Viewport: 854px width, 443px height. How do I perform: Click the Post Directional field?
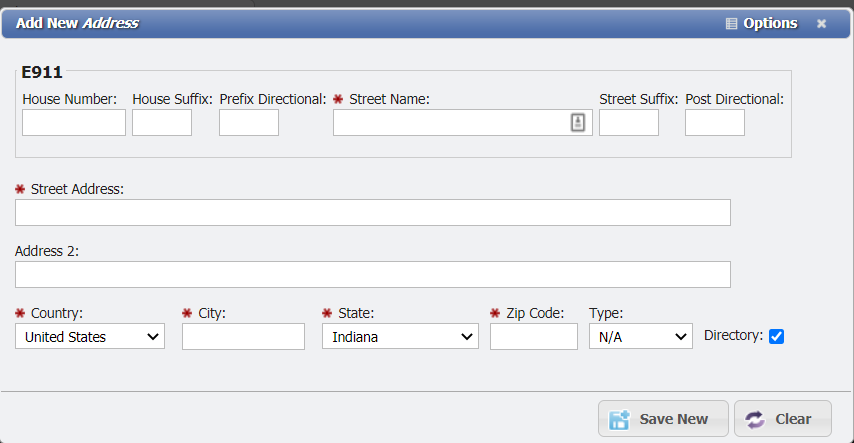pyautogui.click(x=715, y=123)
